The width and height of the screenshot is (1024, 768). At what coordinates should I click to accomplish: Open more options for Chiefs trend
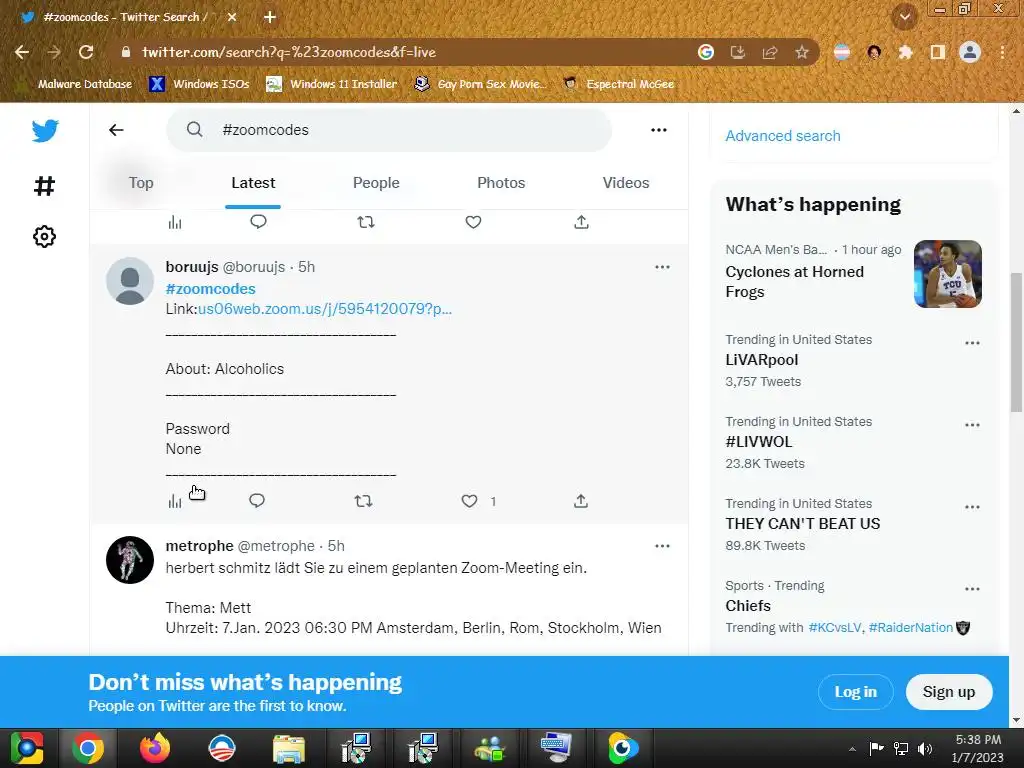click(x=972, y=589)
